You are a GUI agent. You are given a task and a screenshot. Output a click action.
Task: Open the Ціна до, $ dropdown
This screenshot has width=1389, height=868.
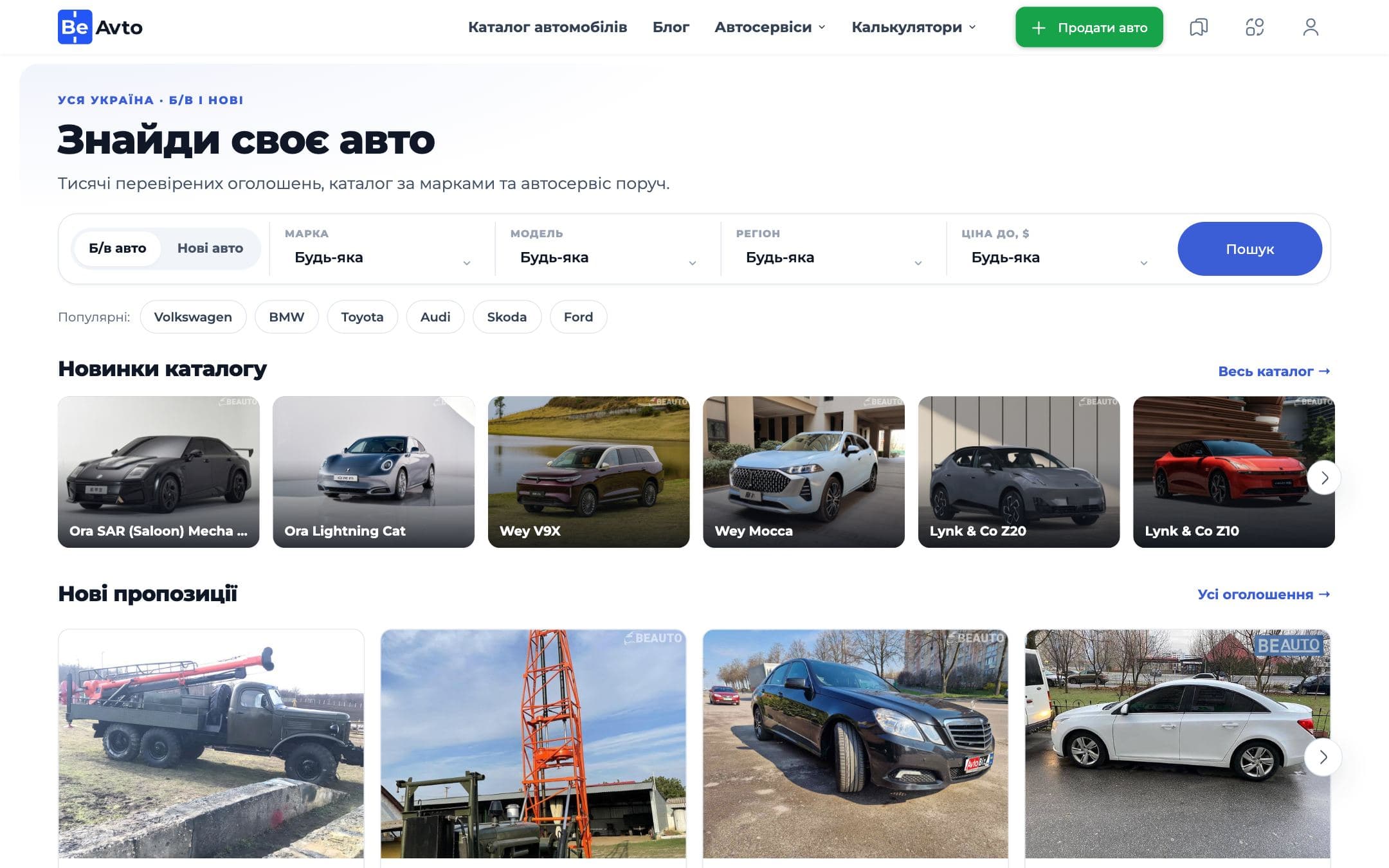tap(1059, 249)
